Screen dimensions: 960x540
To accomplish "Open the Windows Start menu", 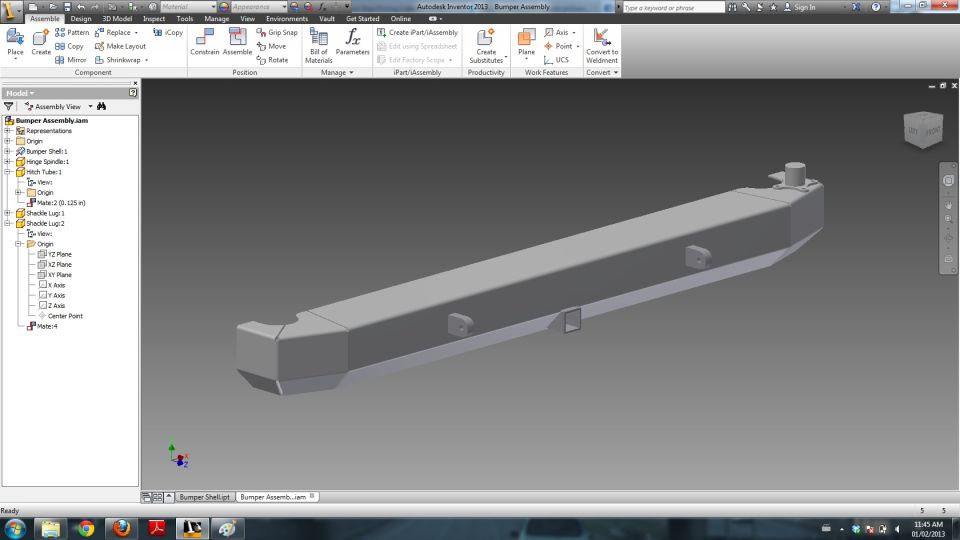I will (15, 528).
